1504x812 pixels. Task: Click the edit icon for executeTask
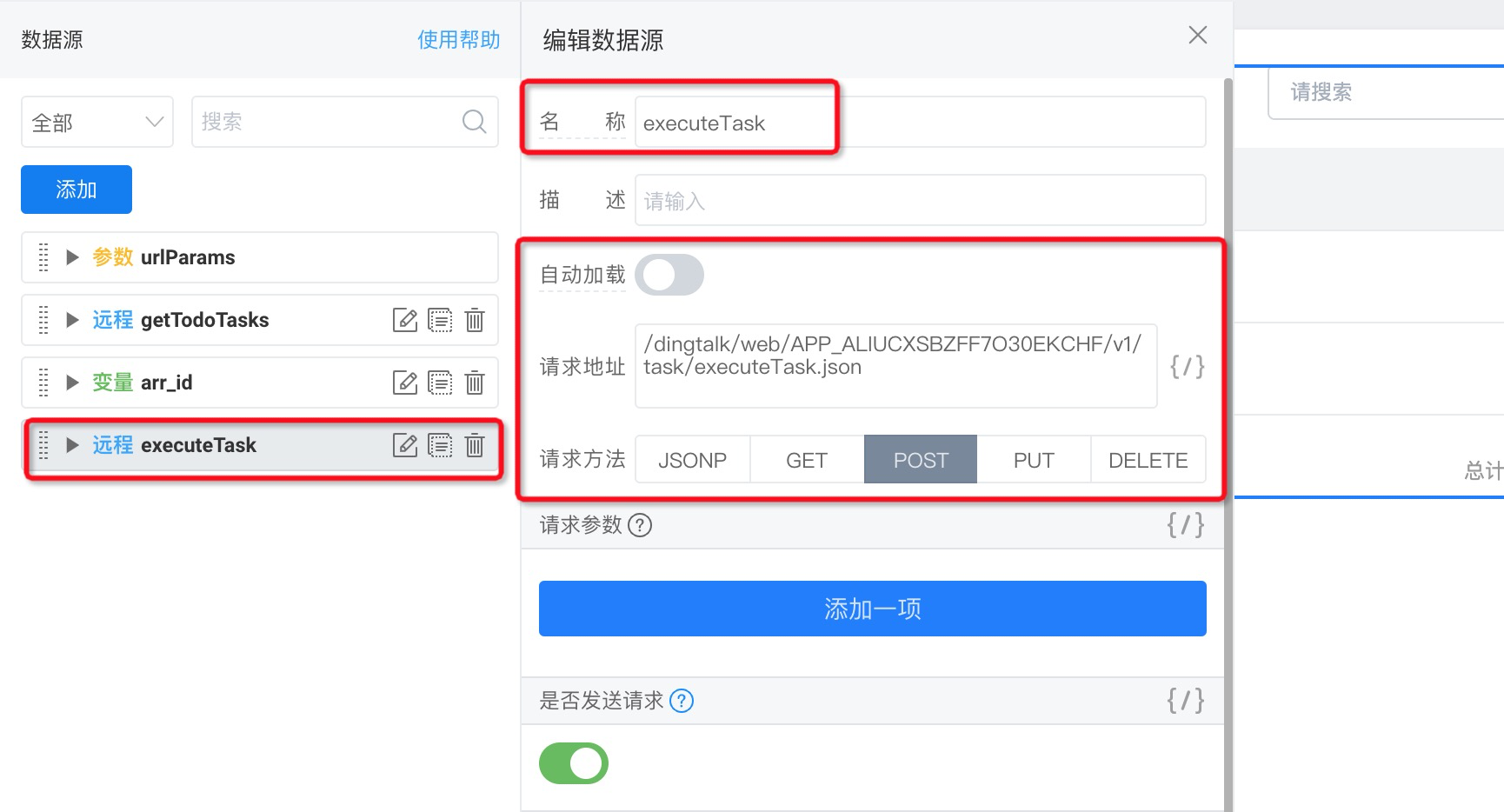405,445
